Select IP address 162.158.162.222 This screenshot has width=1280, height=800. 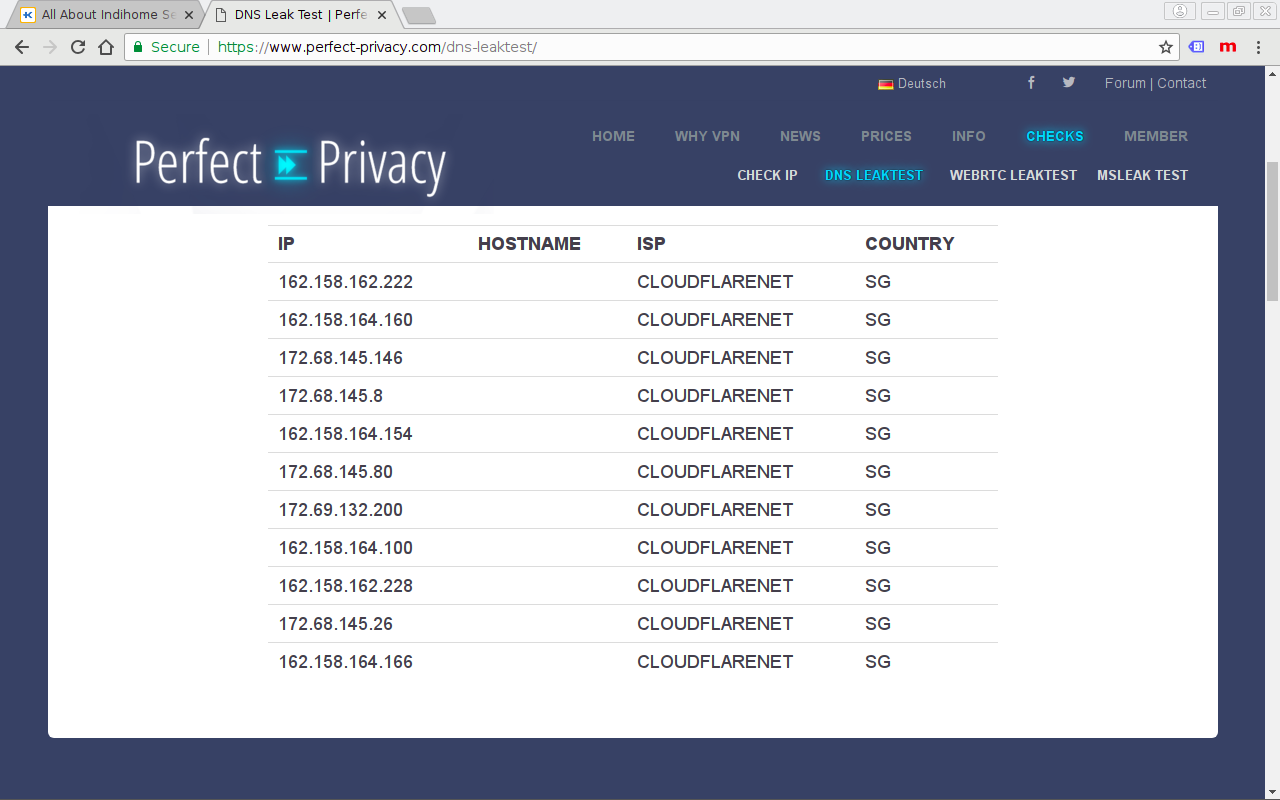tap(346, 282)
